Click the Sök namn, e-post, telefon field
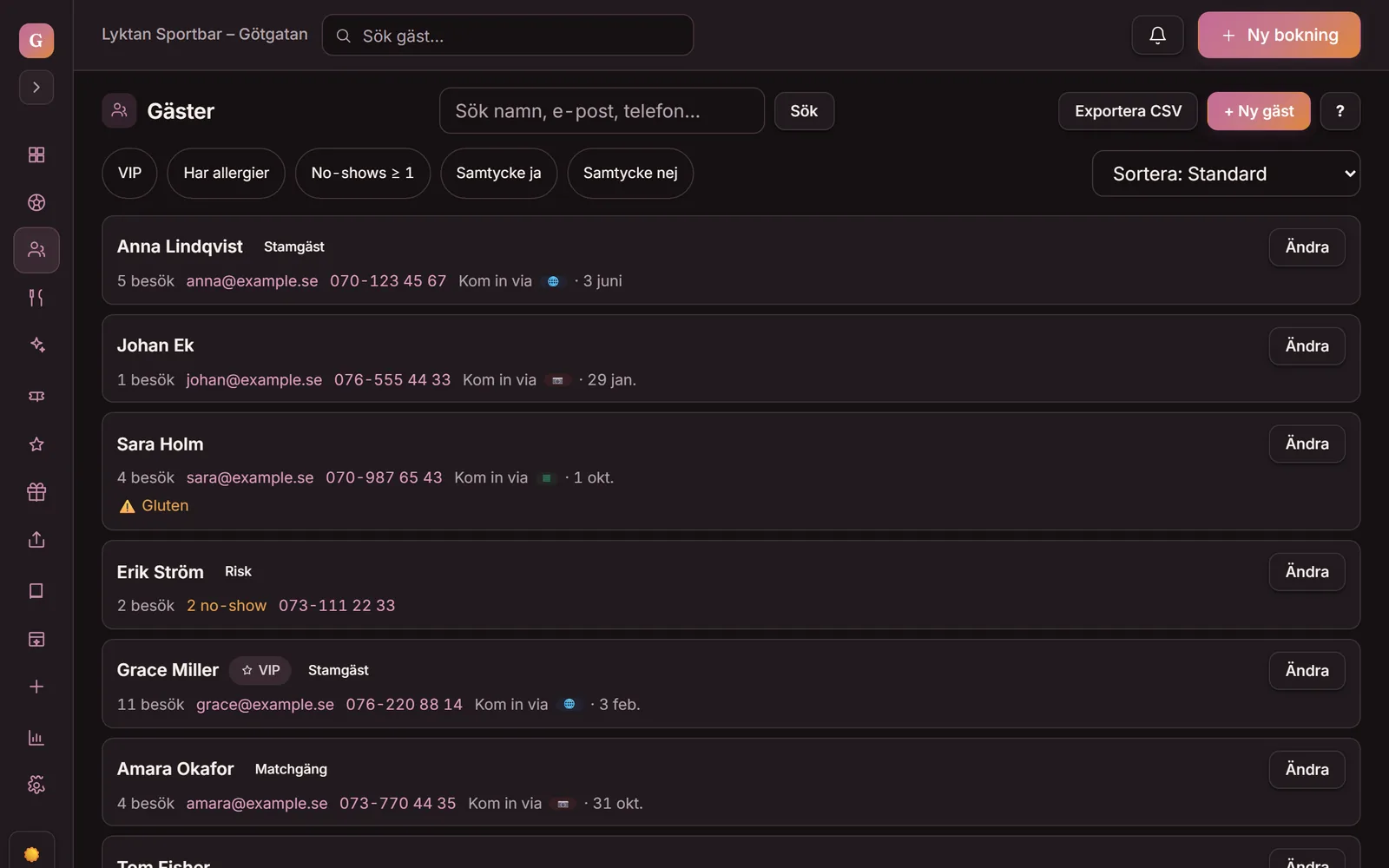The width and height of the screenshot is (1389, 868). (602, 110)
